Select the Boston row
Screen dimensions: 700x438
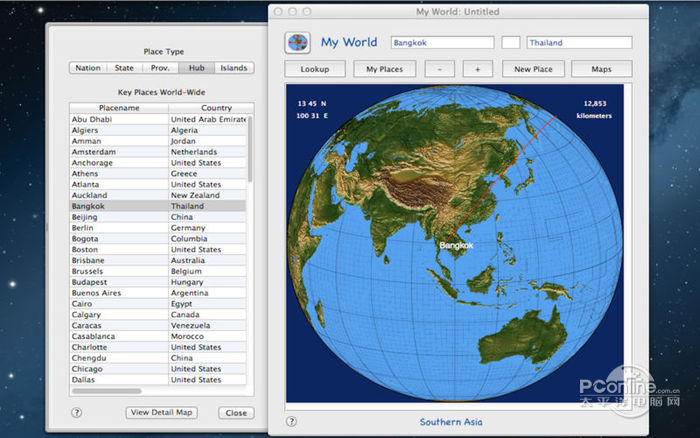click(158, 250)
